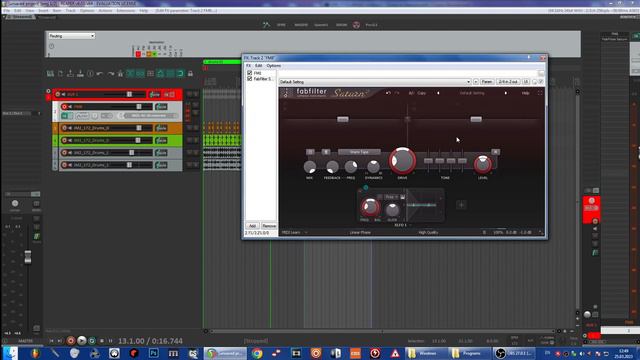Toggle the snap magnet toolbar icon
The width and height of the screenshot is (640, 360).
click(180, 73)
